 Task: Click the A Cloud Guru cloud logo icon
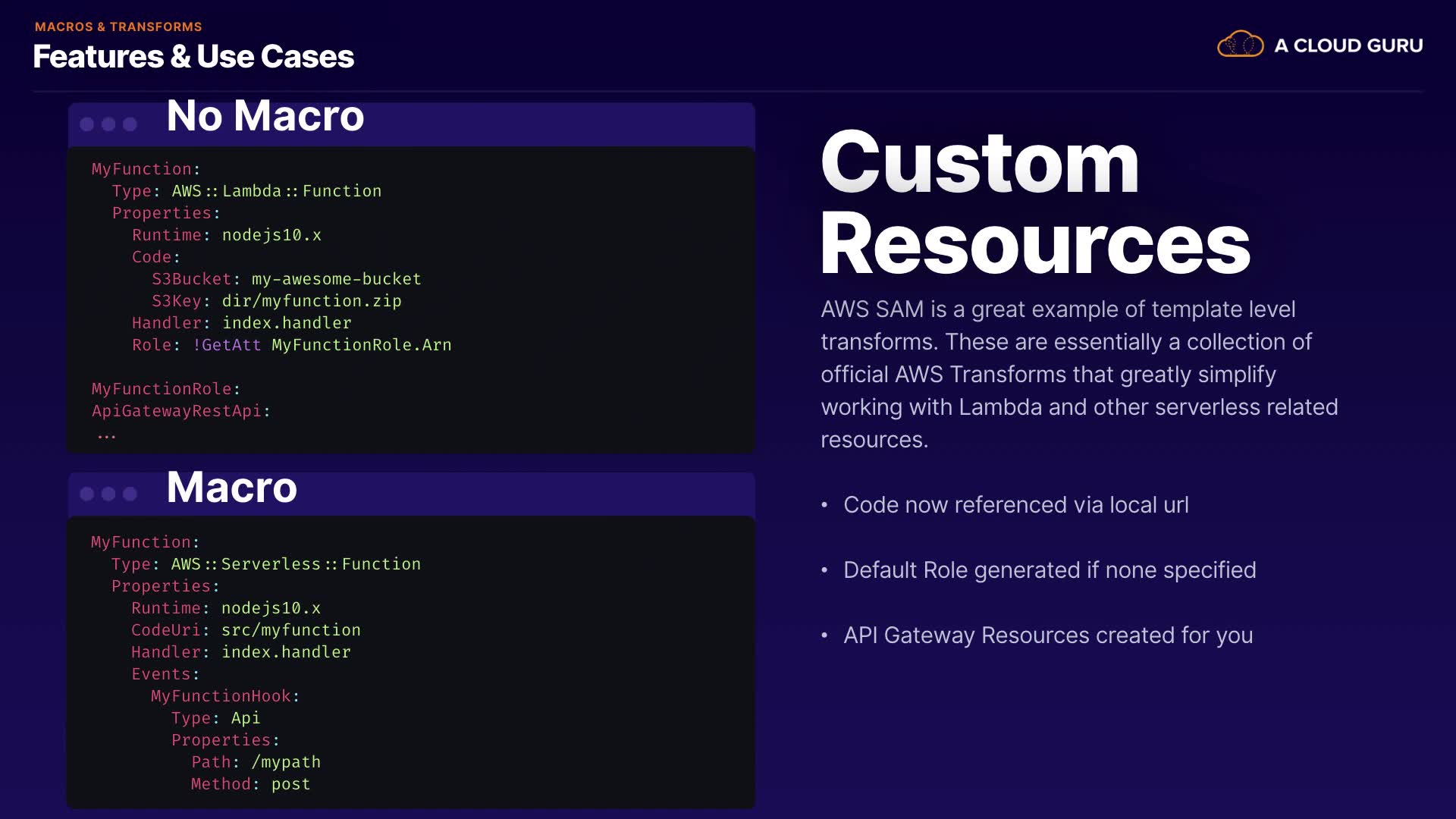pos(1240,45)
